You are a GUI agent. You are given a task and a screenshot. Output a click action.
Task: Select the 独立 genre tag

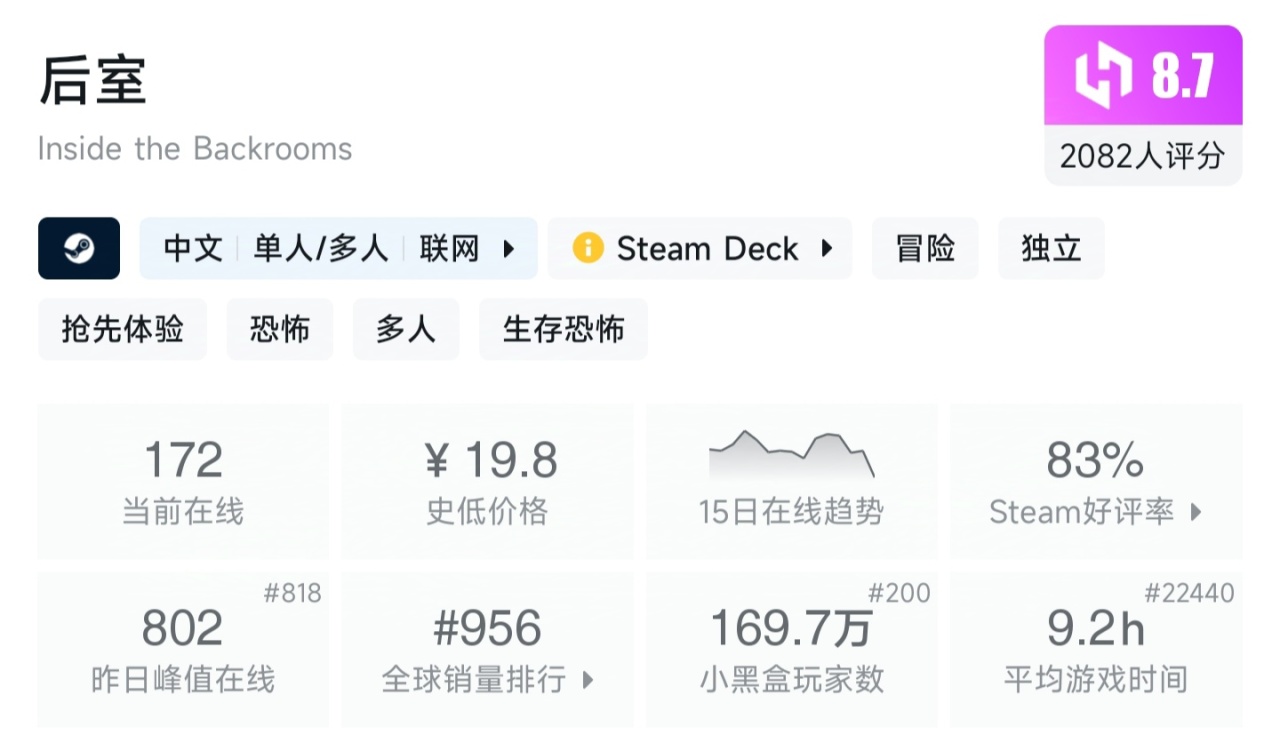[x=1051, y=248]
